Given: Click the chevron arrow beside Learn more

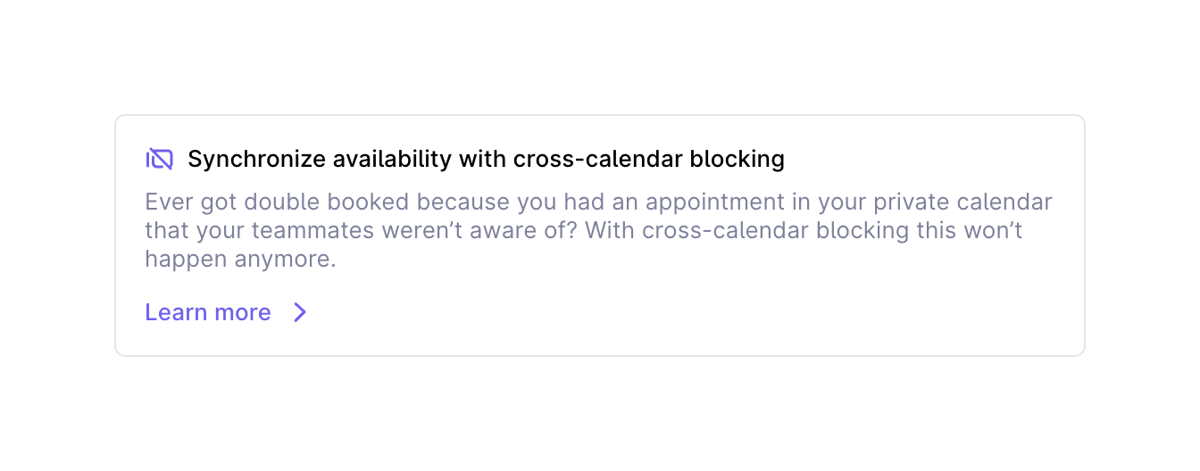Looking at the screenshot, I should tap(300, 313).
